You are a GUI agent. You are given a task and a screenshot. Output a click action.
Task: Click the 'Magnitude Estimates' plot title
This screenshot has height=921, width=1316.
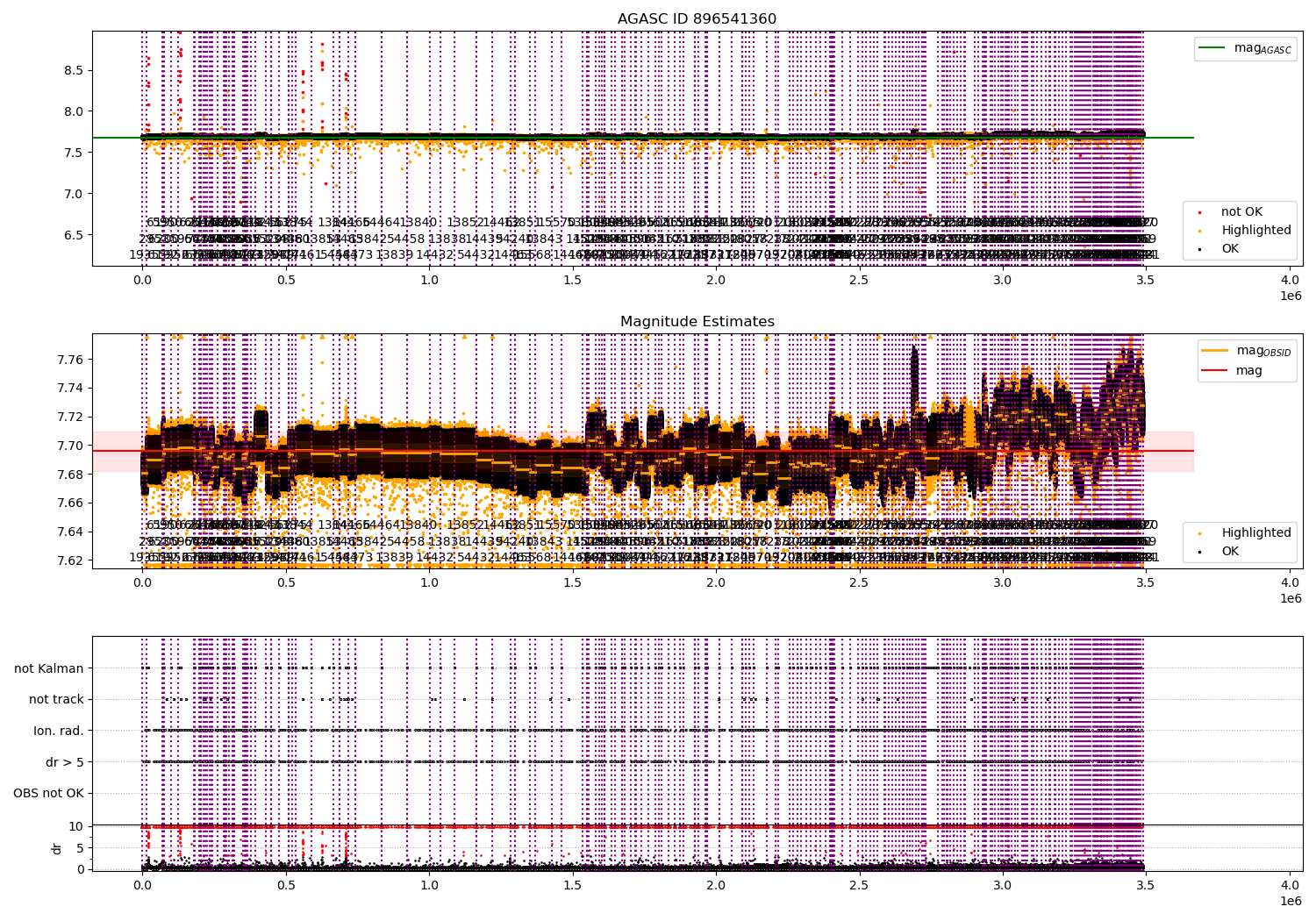tap(697, 322)
